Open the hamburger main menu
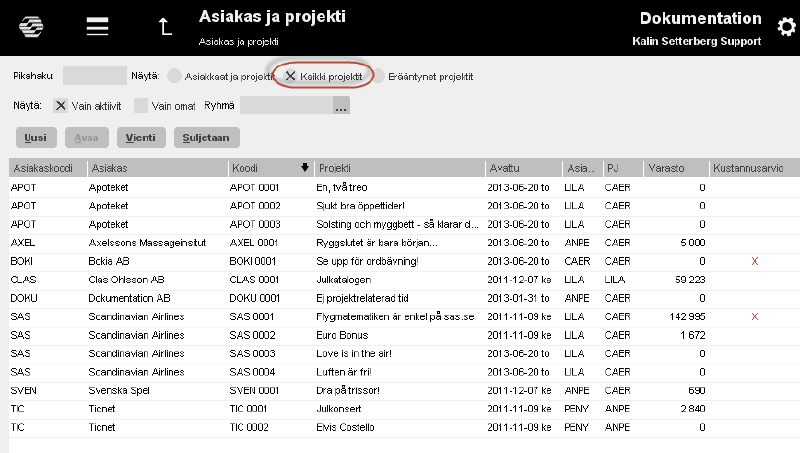 (97, 26)
